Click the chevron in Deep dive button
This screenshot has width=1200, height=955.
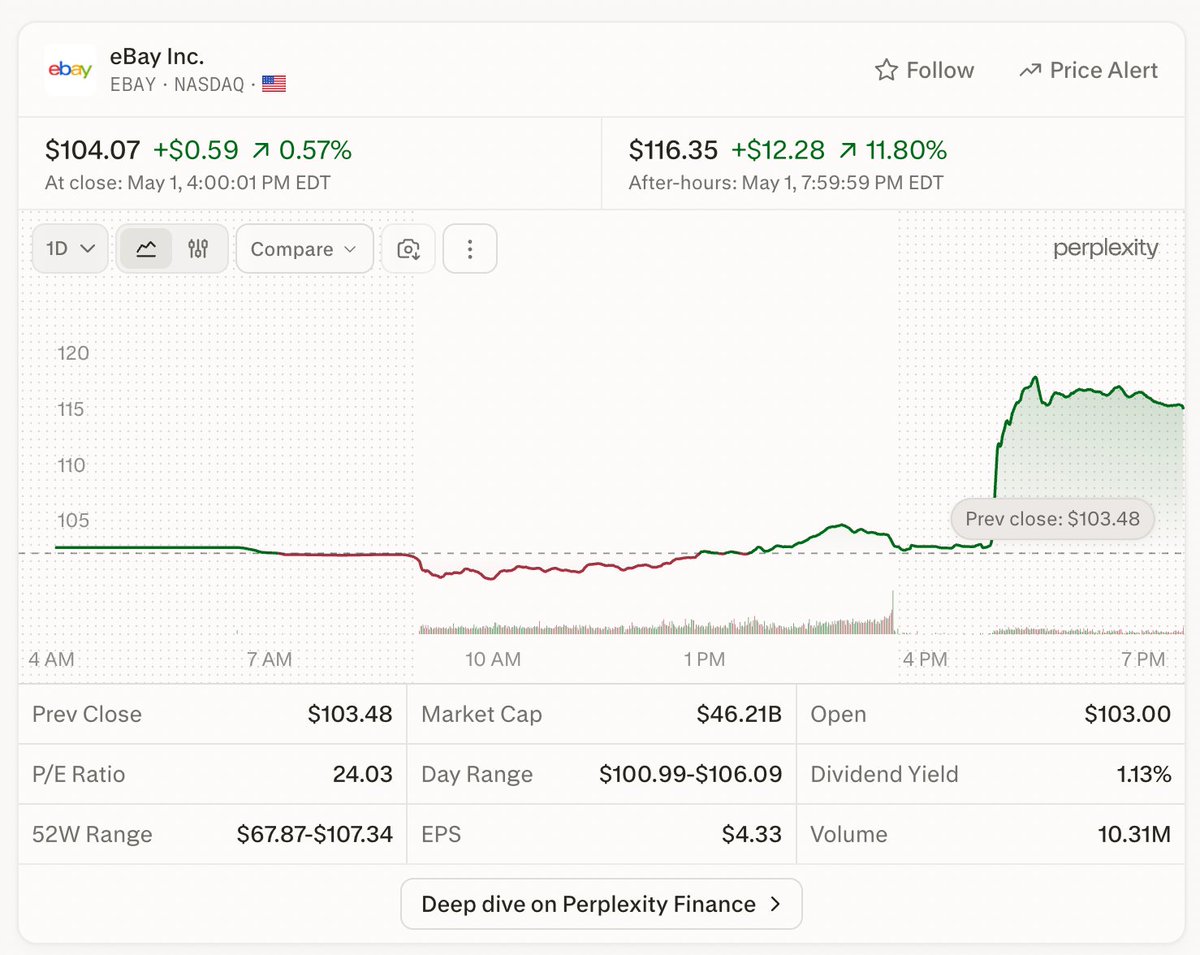(x=775, y=904)
